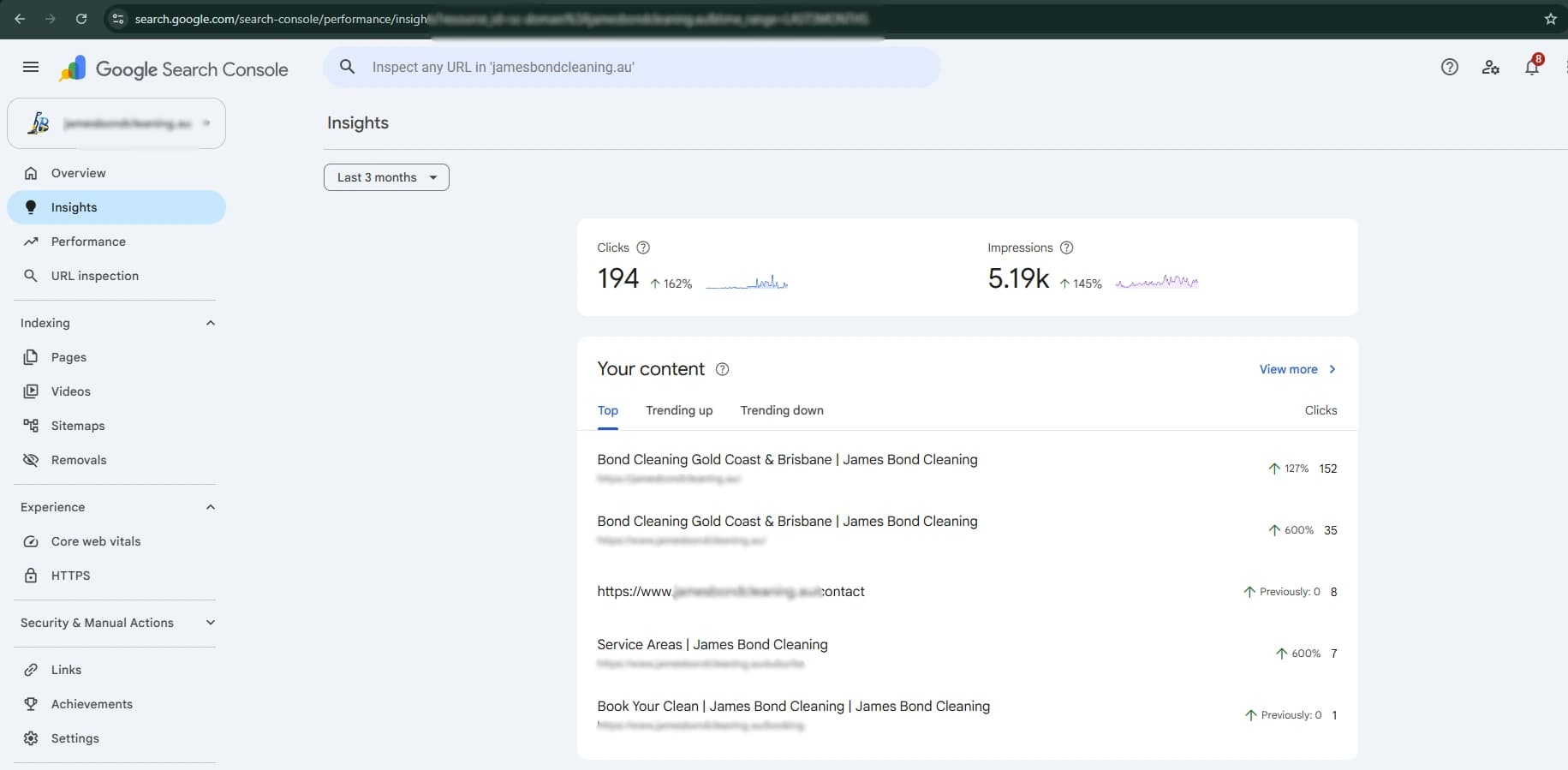The width and height of the screenshot is (1568, 770).
Task: Click the site info icon in address bar
Action: (x=118, y=19)
